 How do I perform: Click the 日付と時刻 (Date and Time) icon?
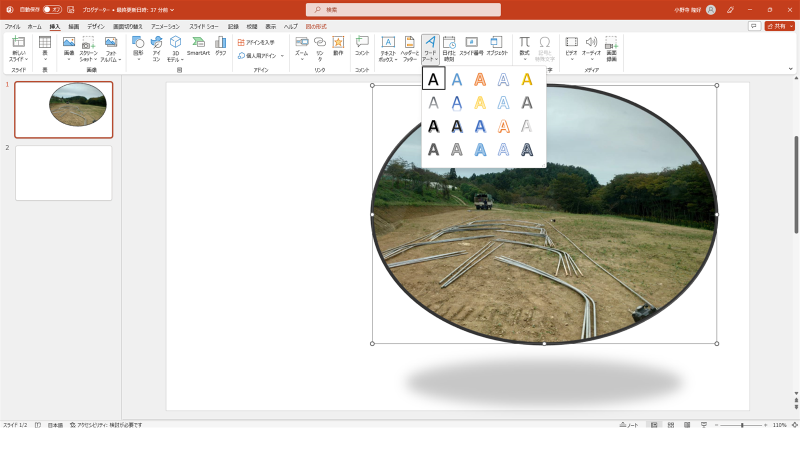(449, 47)
